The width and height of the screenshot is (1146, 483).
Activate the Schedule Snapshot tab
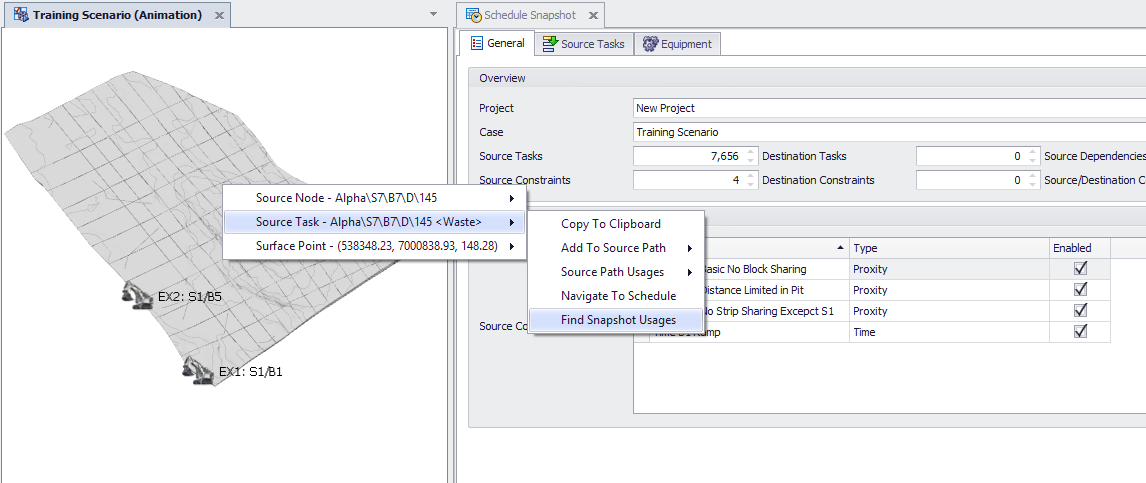click(531, 15)
